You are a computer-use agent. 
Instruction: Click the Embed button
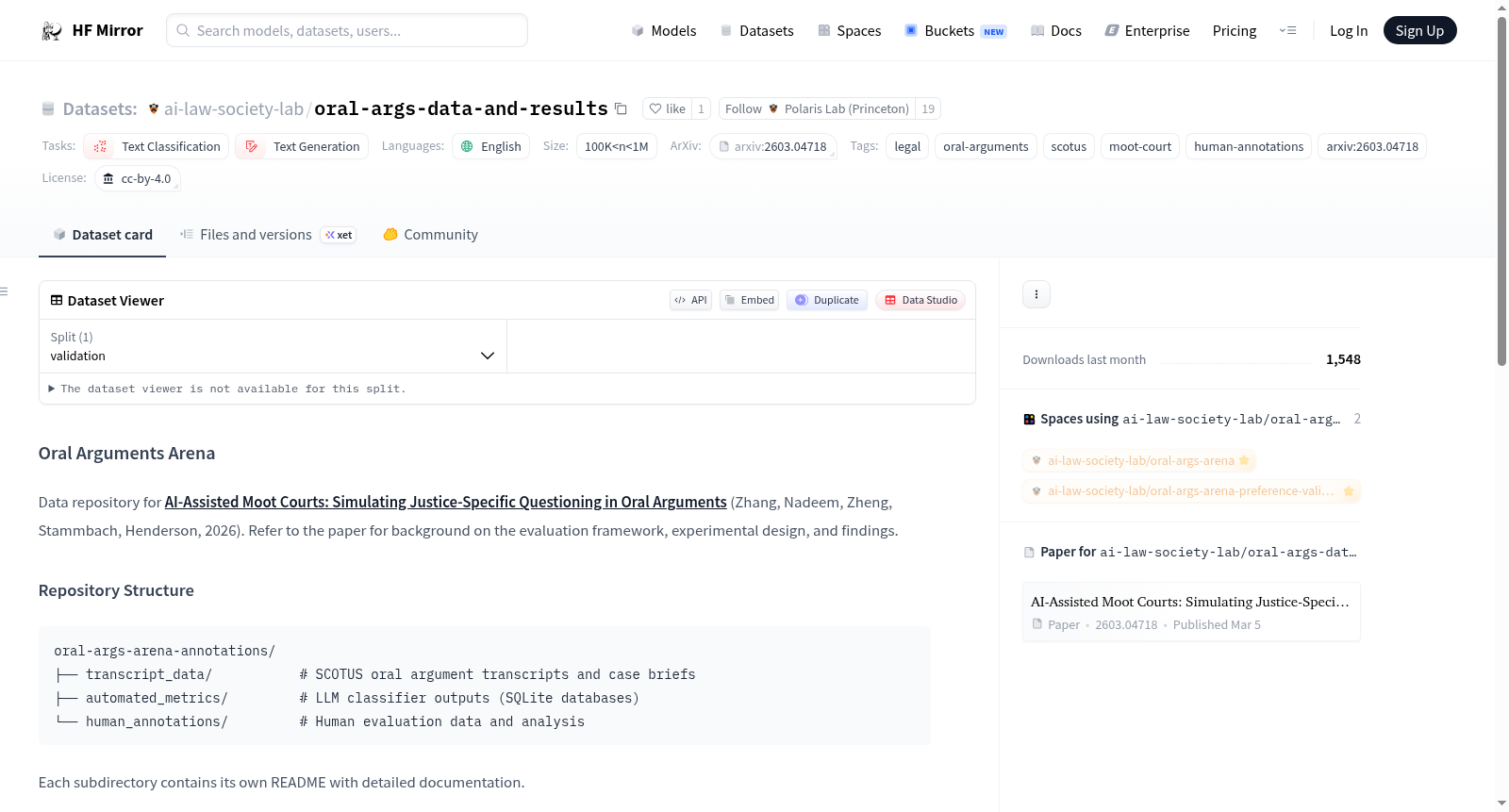coord(750,300)
